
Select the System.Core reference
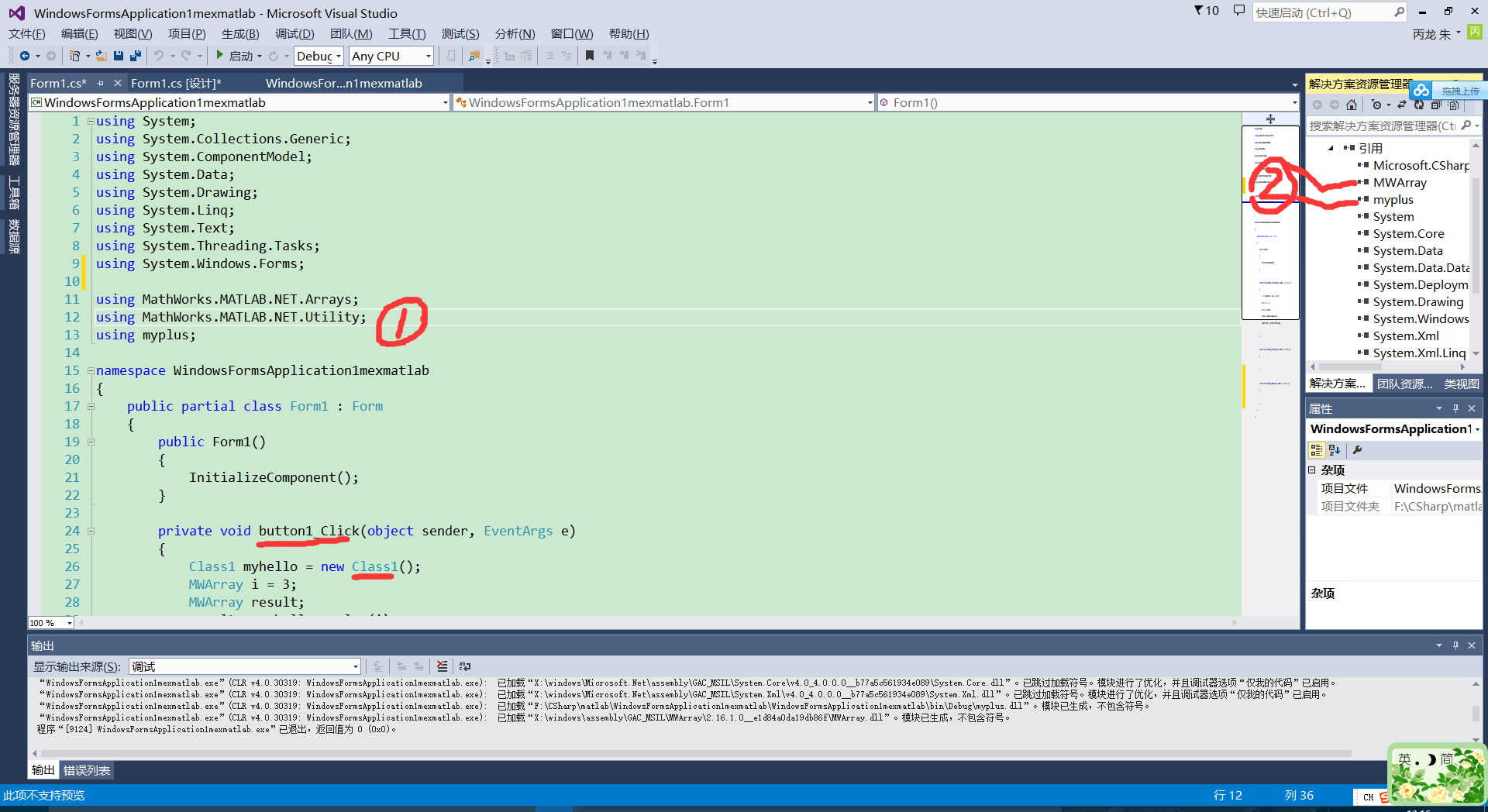click(x=1408, y=234)
